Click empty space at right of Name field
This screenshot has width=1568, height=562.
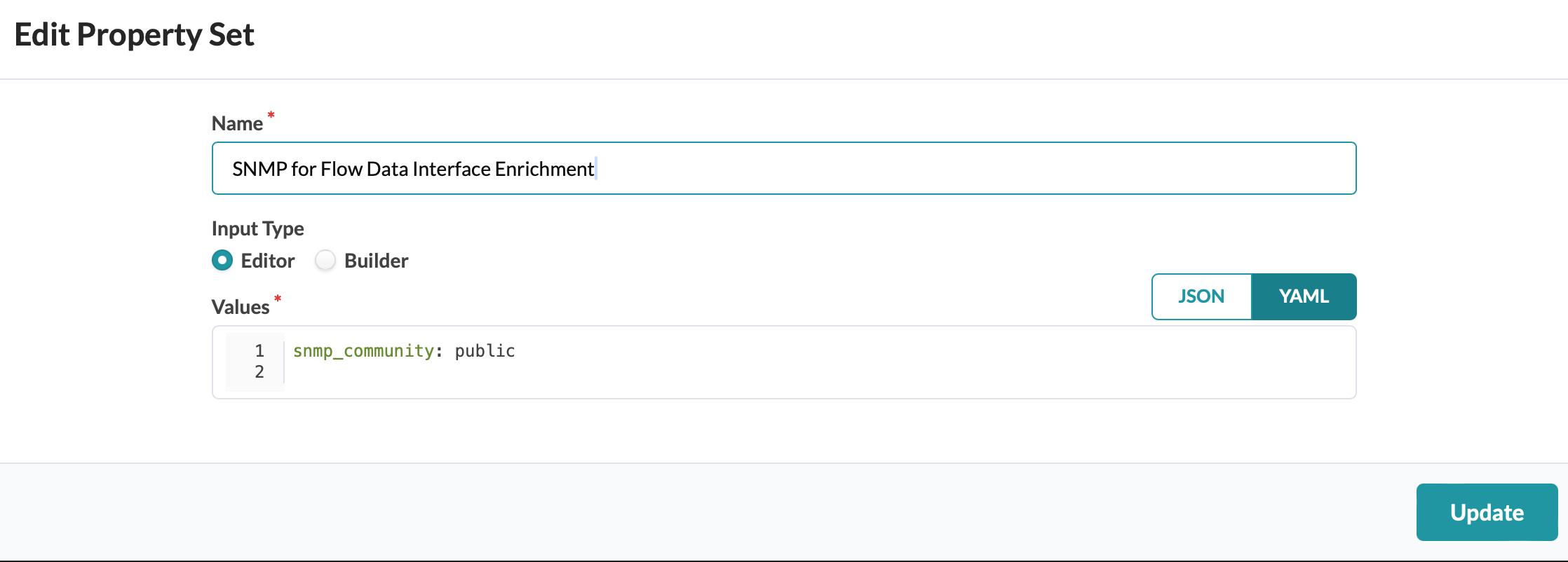982,169
